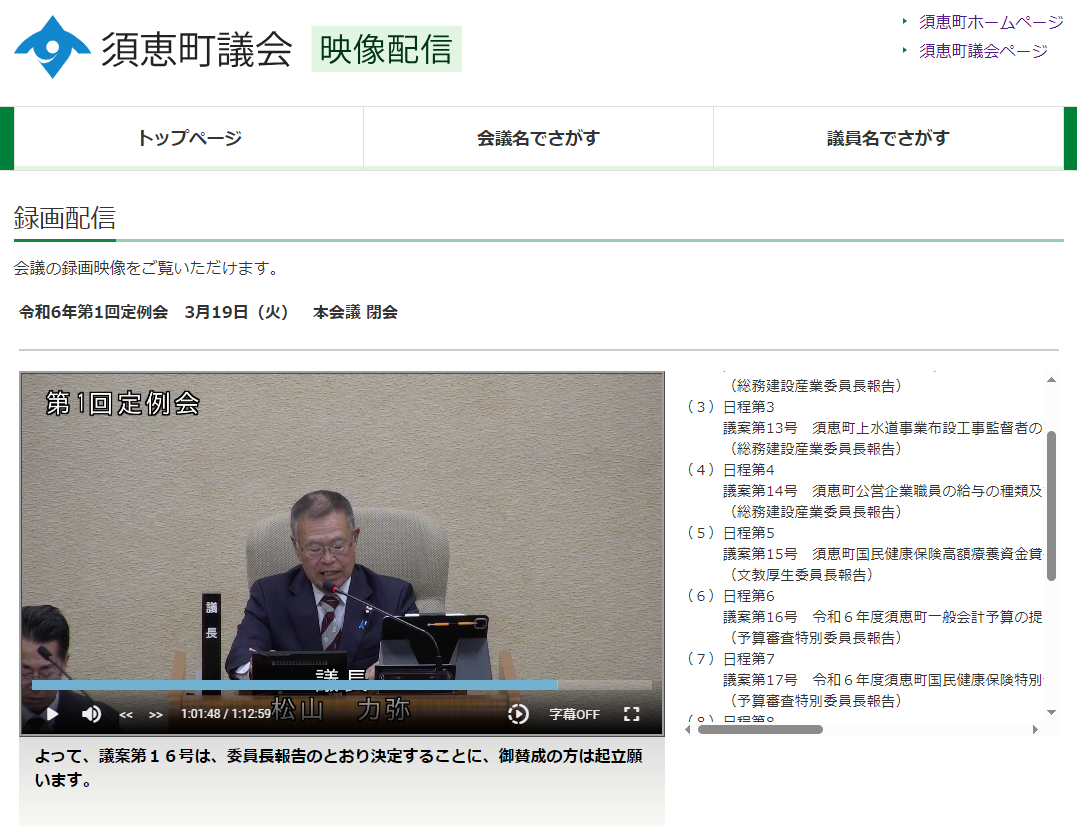Image resolution: width=1077 pixels, height=826 pixels.
Task: Click the 須恵町議会 site title
Action: point(197,49)
